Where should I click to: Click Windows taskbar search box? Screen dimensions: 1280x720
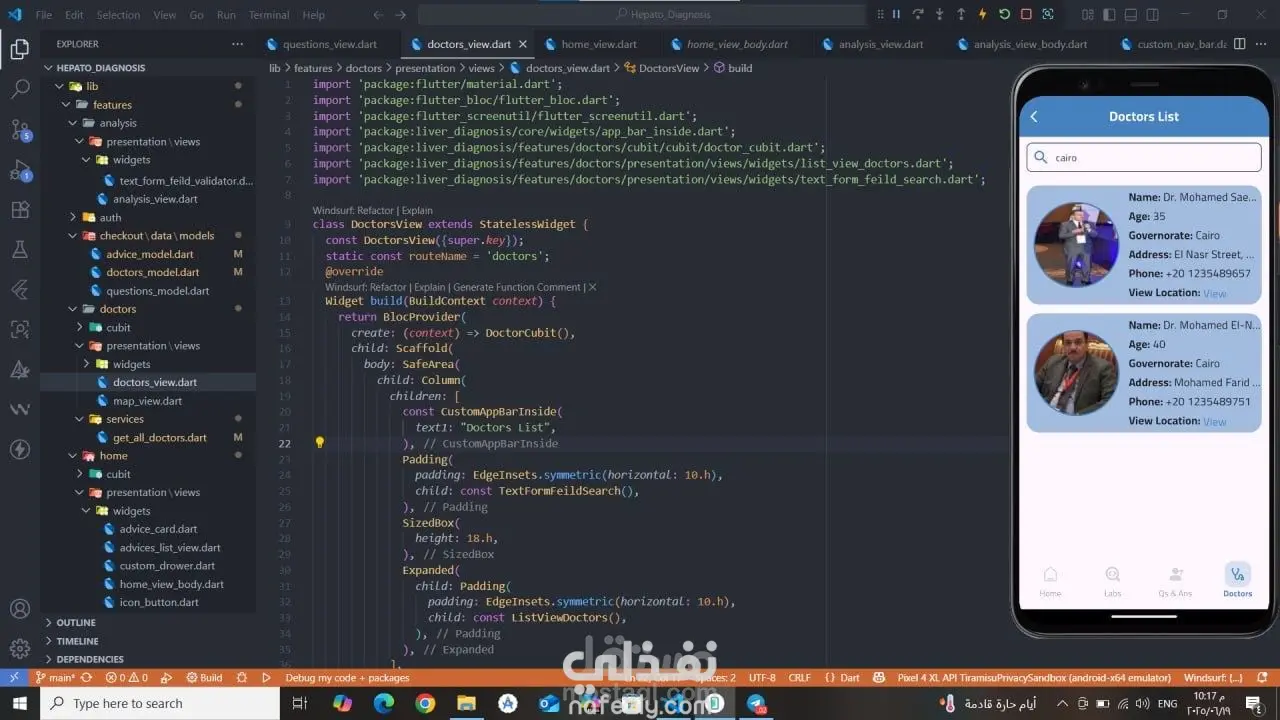[160, 703]
